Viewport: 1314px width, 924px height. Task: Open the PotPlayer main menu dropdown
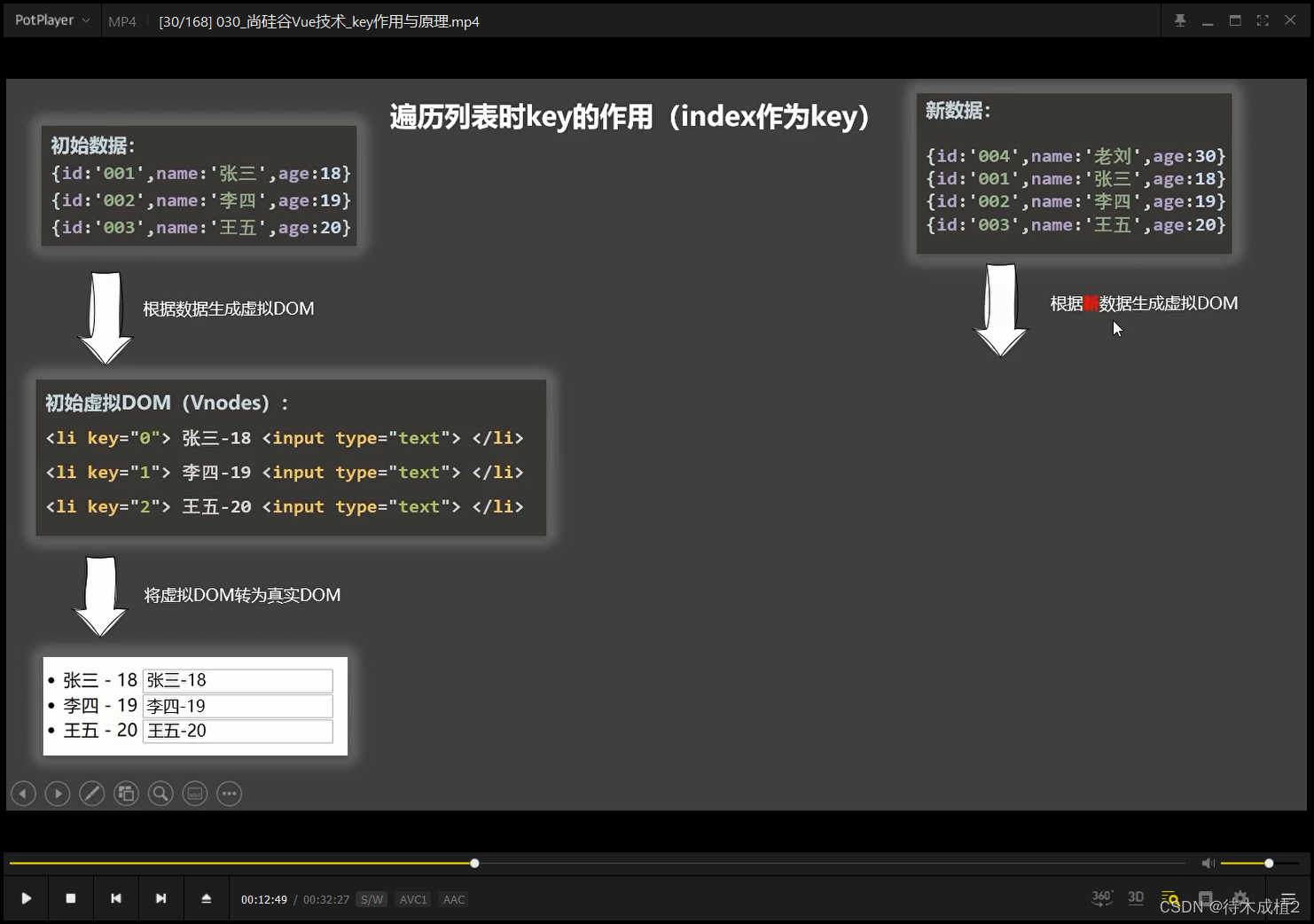coord(52,20)
